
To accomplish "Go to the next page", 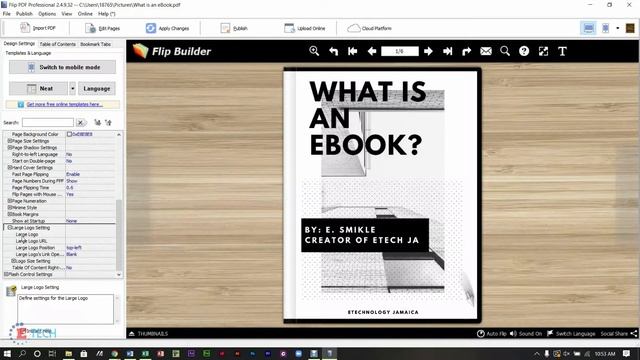I will tap(428, 51).
